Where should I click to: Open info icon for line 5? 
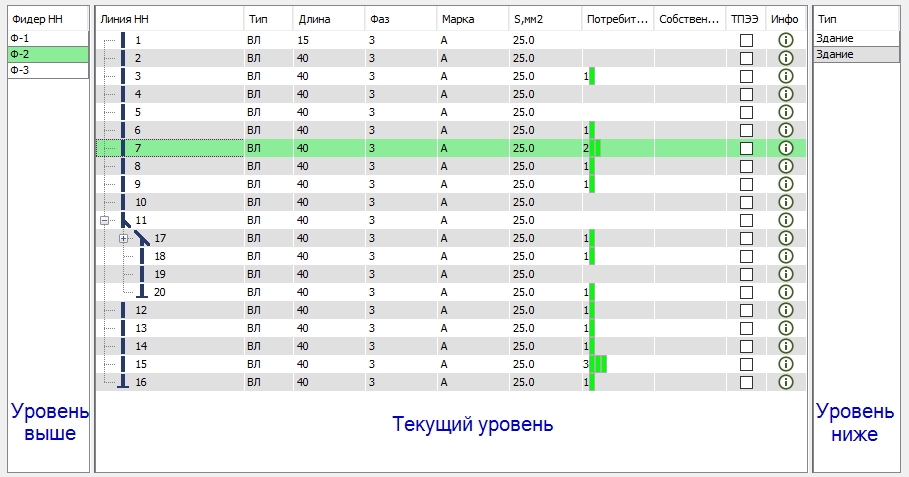pyautogui.click(x=786, y=112)
